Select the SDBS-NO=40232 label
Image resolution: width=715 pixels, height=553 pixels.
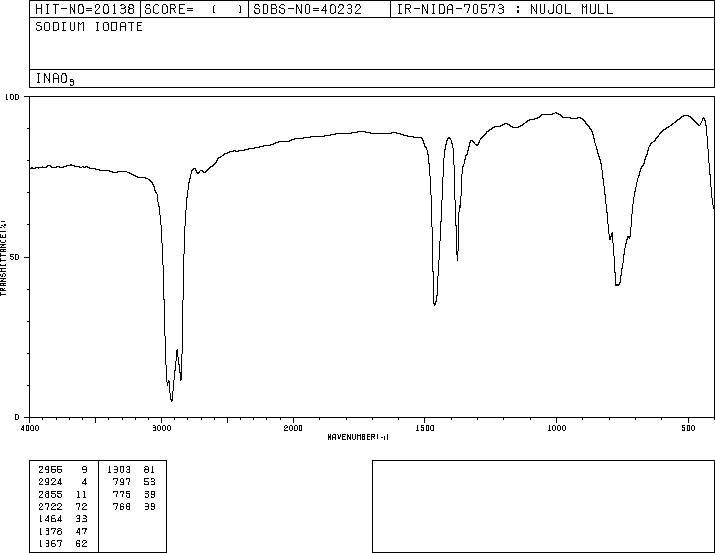coord(307,9)
